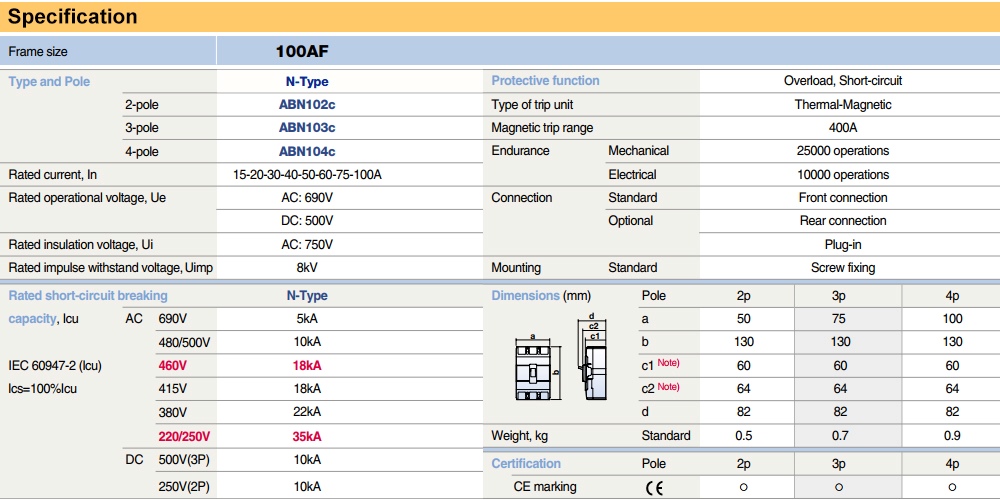The image size is (1000, 500).
Task: Click the Protective function heading
Action: pos(545,81)
